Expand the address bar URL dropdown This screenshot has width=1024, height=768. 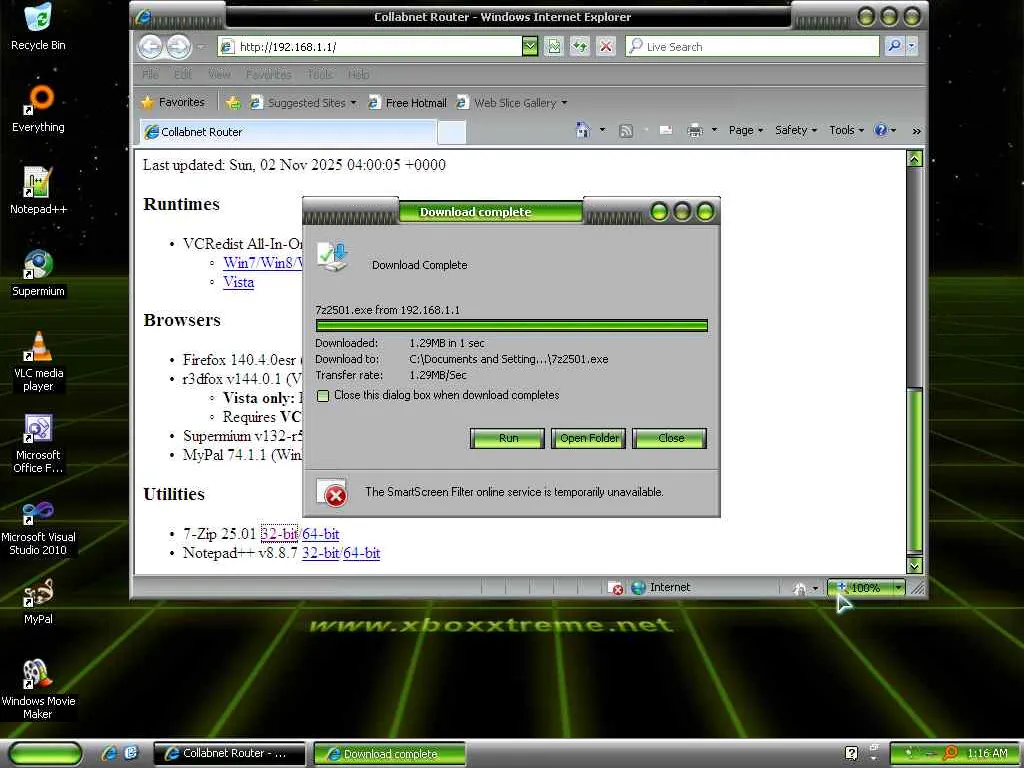coord(530,46)
